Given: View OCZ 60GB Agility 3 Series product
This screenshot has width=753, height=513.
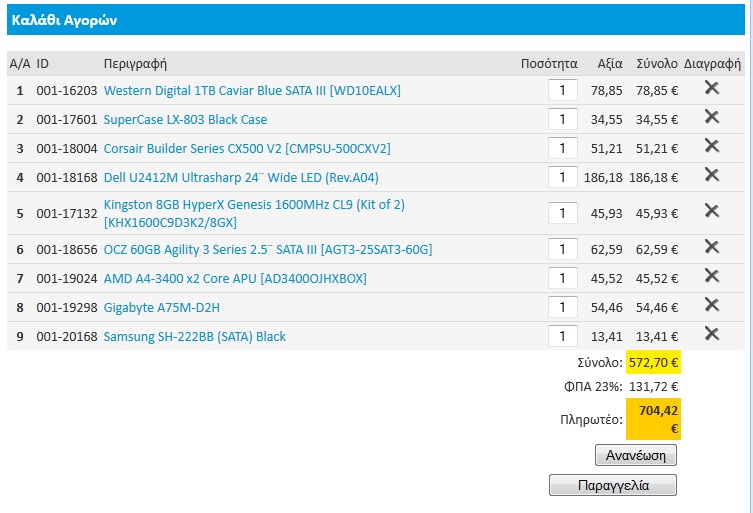Looking at the screenshot, I should point(268,250).
